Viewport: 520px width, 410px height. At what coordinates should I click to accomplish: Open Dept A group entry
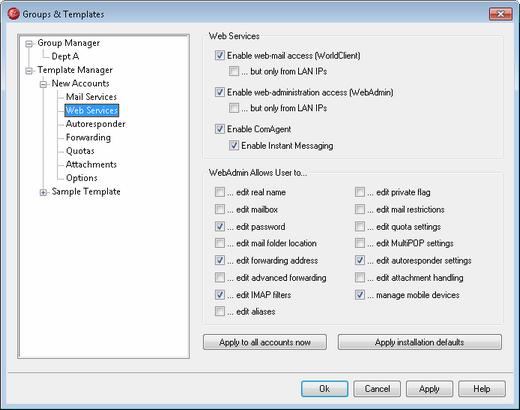(x=65, y=56)
